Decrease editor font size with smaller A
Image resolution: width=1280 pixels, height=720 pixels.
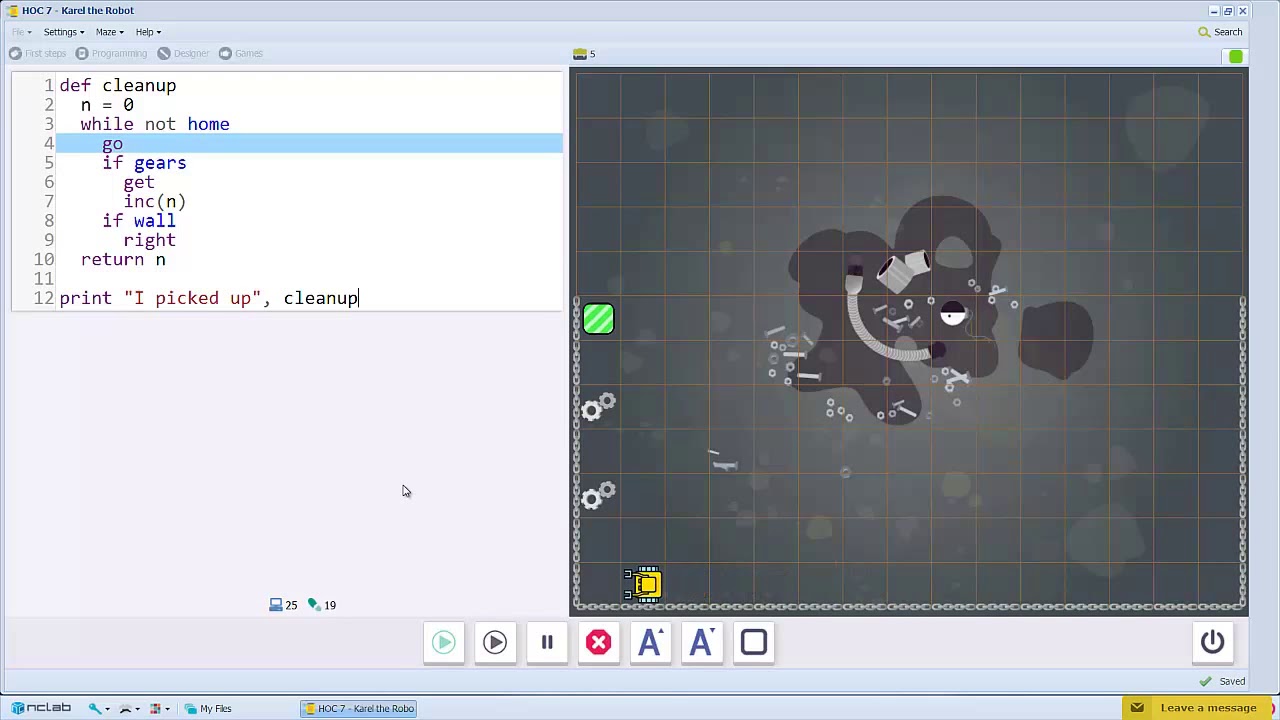[702, 642]
